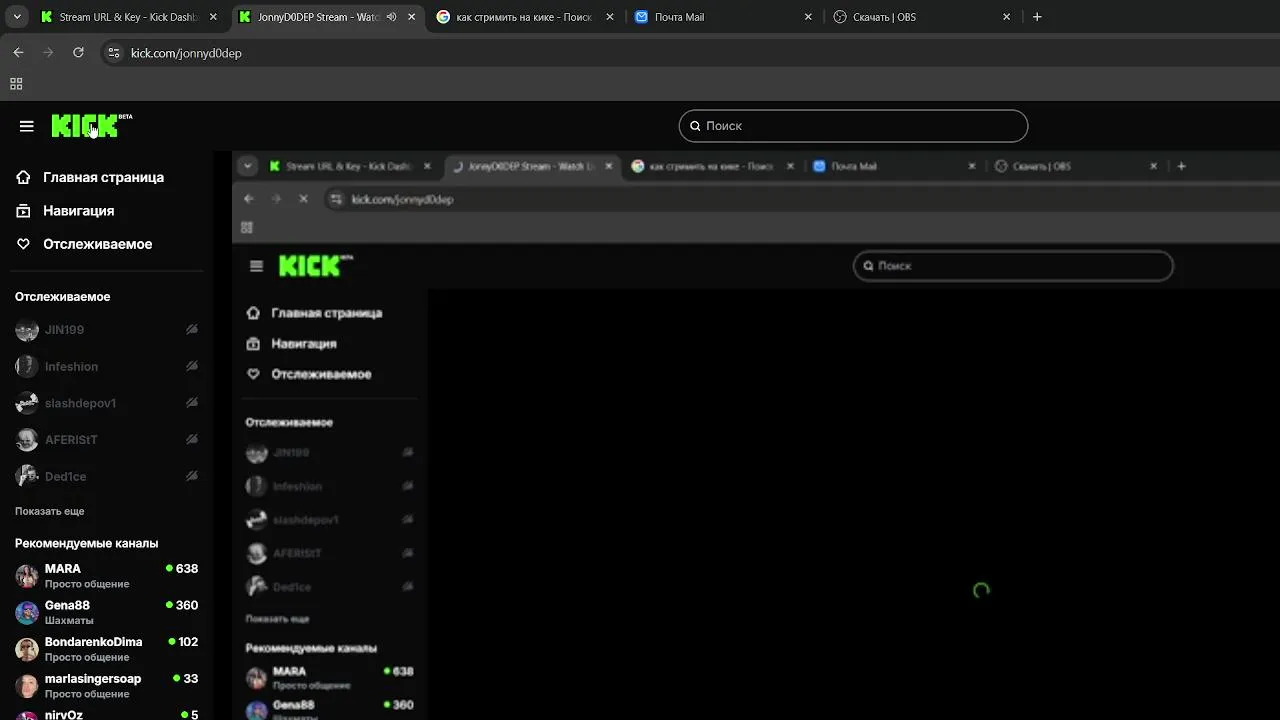Open the Kick hamburger menu
This screenshot has height=720, width=1280.
[x=27, y=126]
